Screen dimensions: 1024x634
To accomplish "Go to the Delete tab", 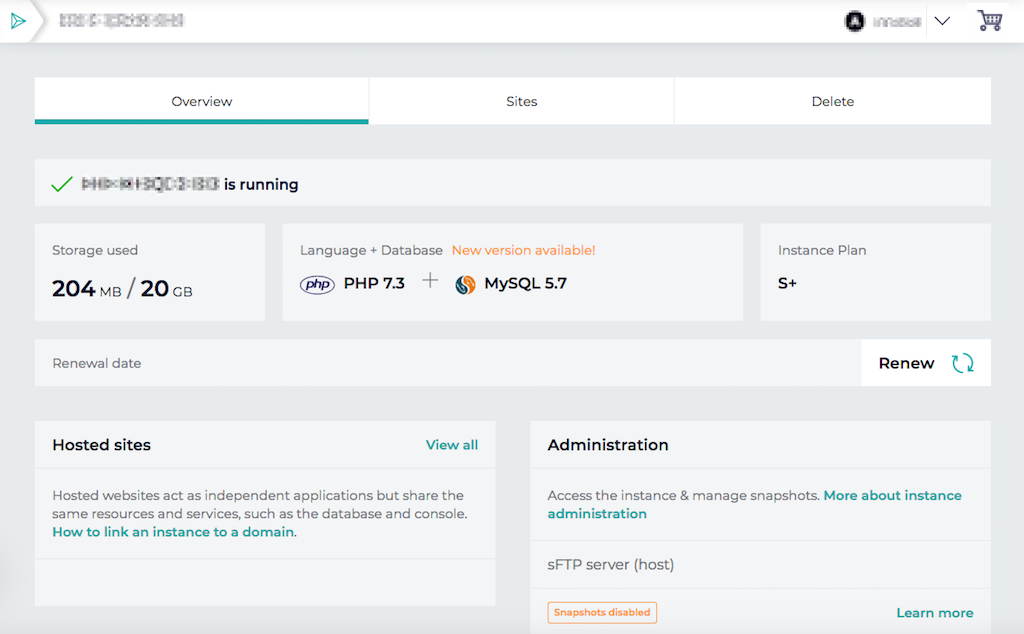I will [x=832, y=101].
